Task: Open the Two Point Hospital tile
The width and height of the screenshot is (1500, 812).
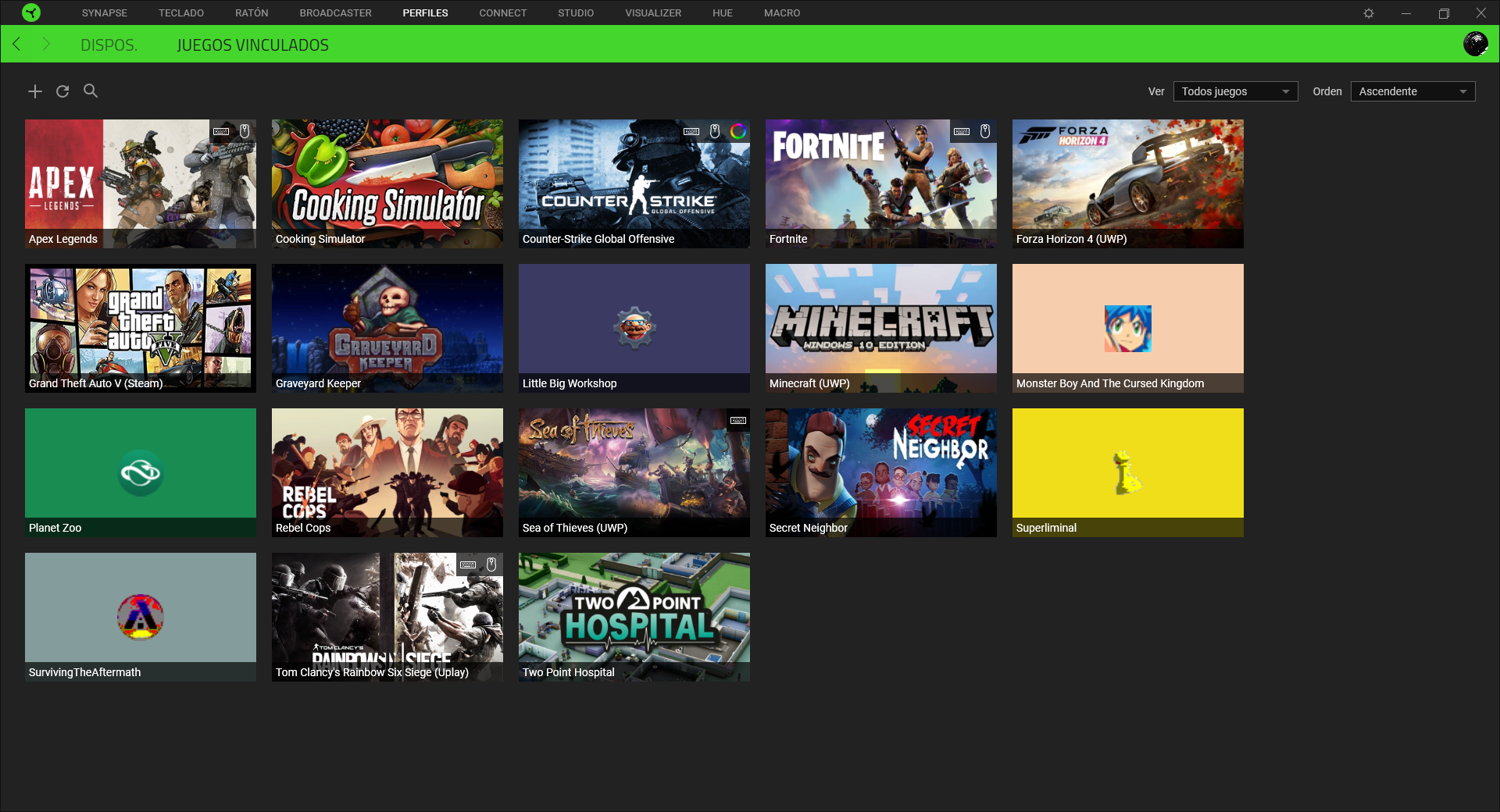Action: pos(634,617)
